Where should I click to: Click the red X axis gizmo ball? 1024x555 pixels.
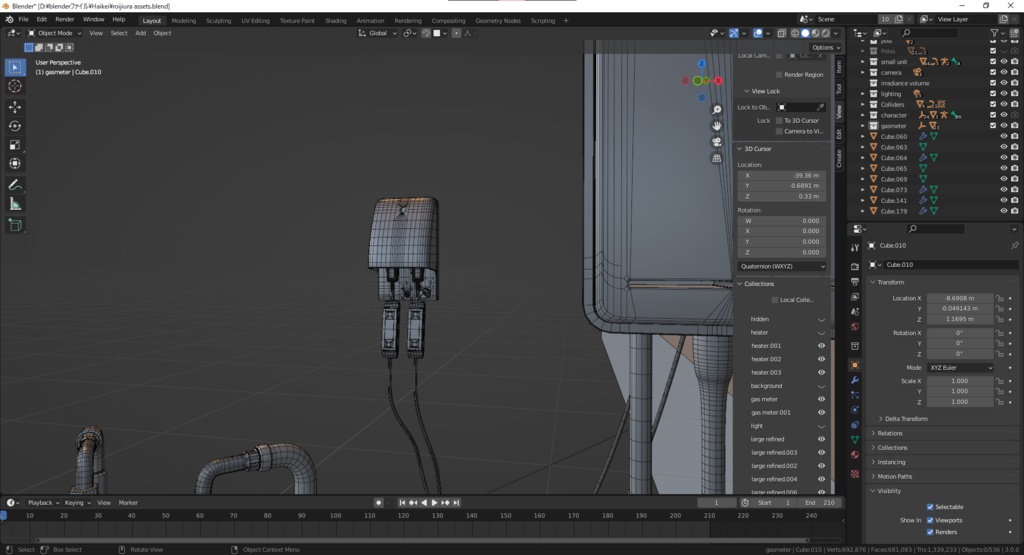(718, 80)
